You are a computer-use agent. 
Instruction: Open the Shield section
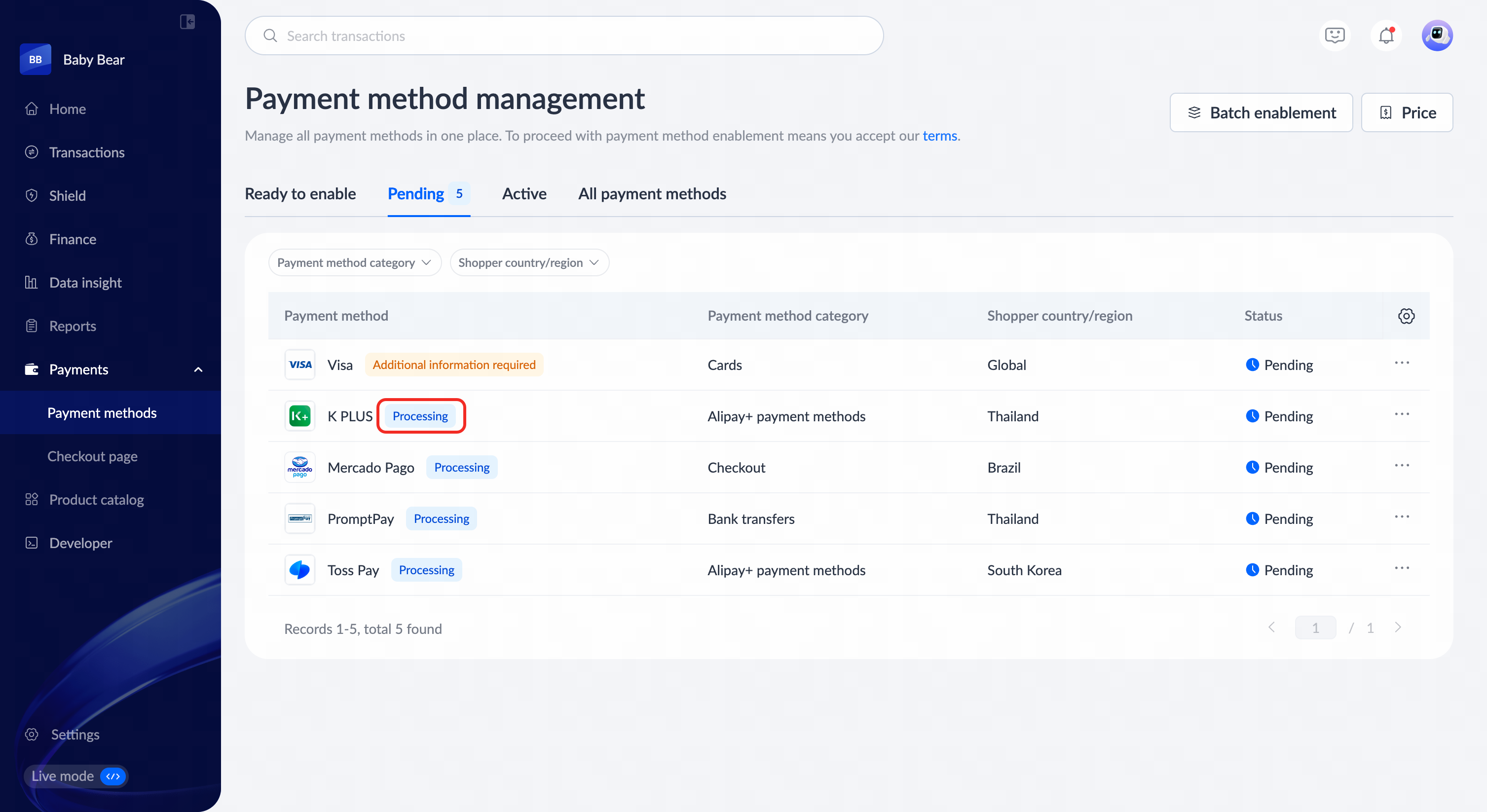pos(67,196)
